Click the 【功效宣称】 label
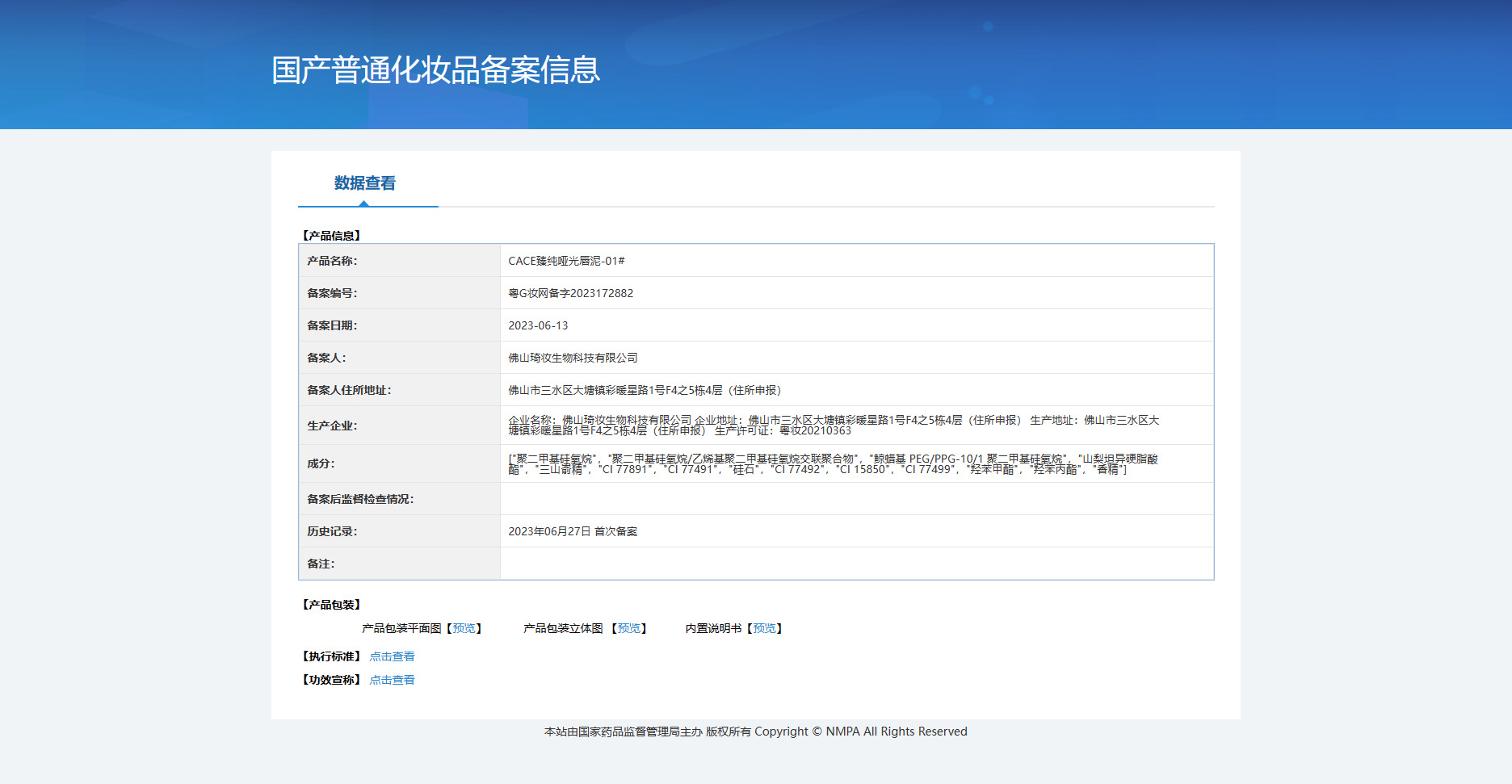1512x784 pixels. pyautogui.click(x=331, y=680)
